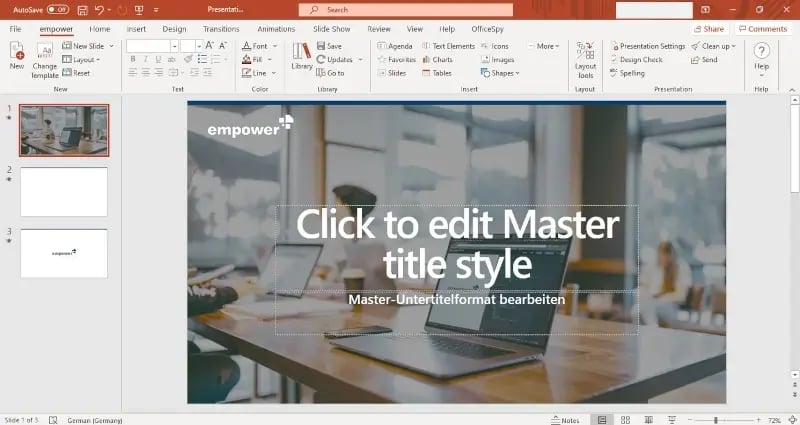
Task: Switch to the OfficeSpy tab
Action: point(487,29)
